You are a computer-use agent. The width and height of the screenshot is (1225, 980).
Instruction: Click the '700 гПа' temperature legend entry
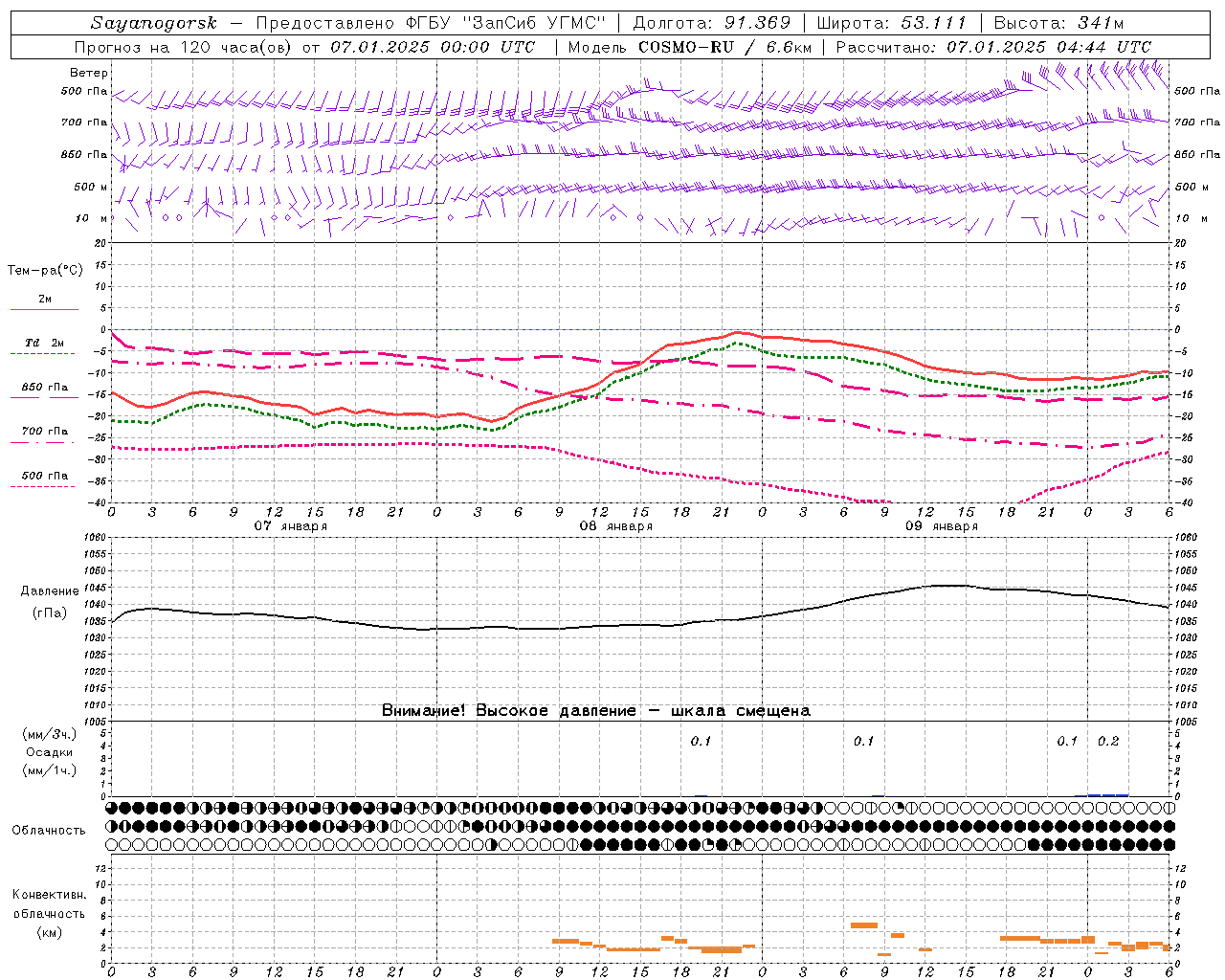(x=45, y=432)
